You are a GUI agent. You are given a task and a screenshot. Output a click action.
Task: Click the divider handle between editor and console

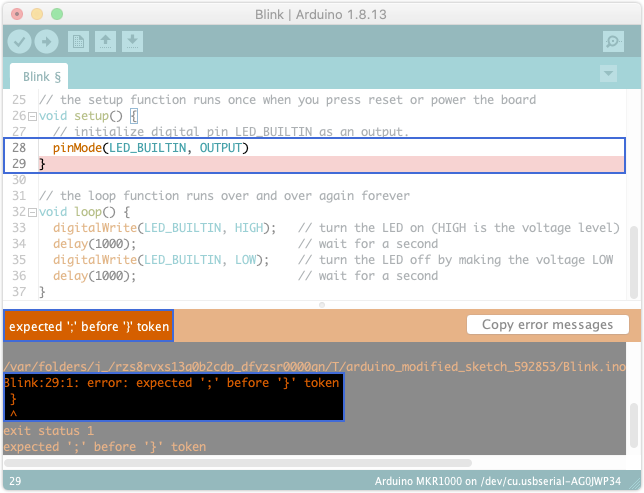(322, 305)
